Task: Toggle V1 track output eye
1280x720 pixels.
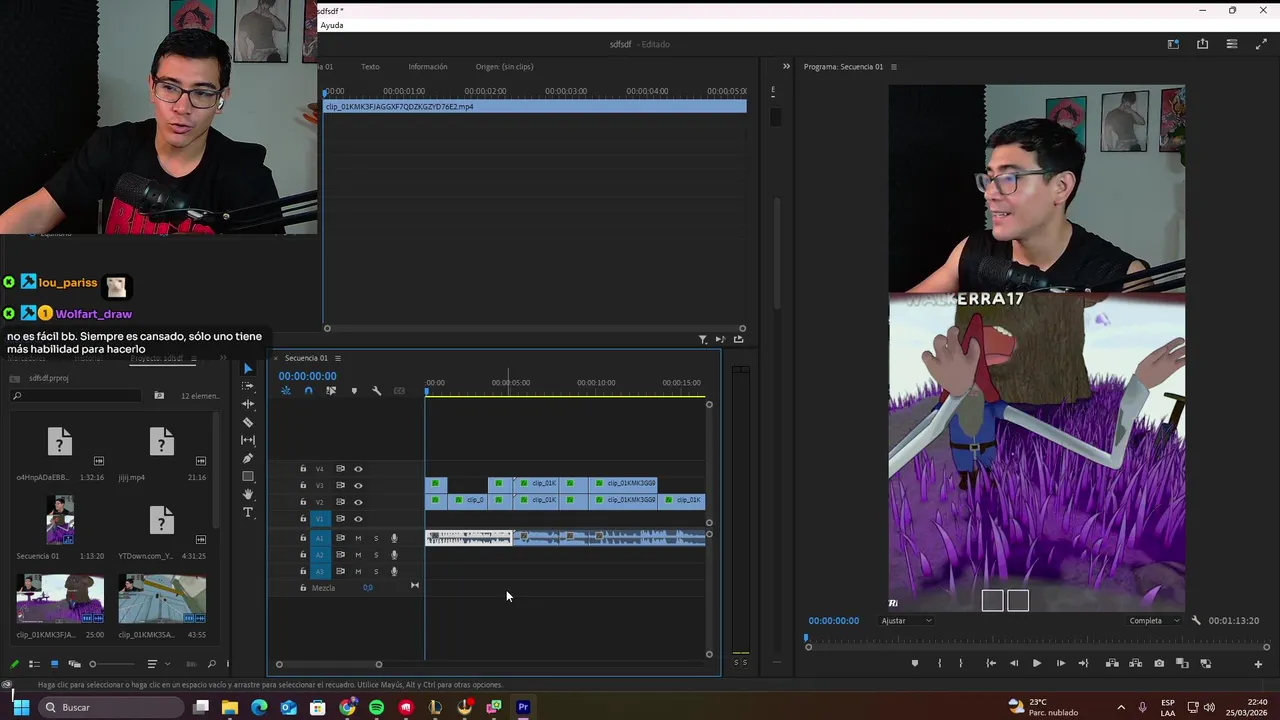Action: (x=358, y=519)
